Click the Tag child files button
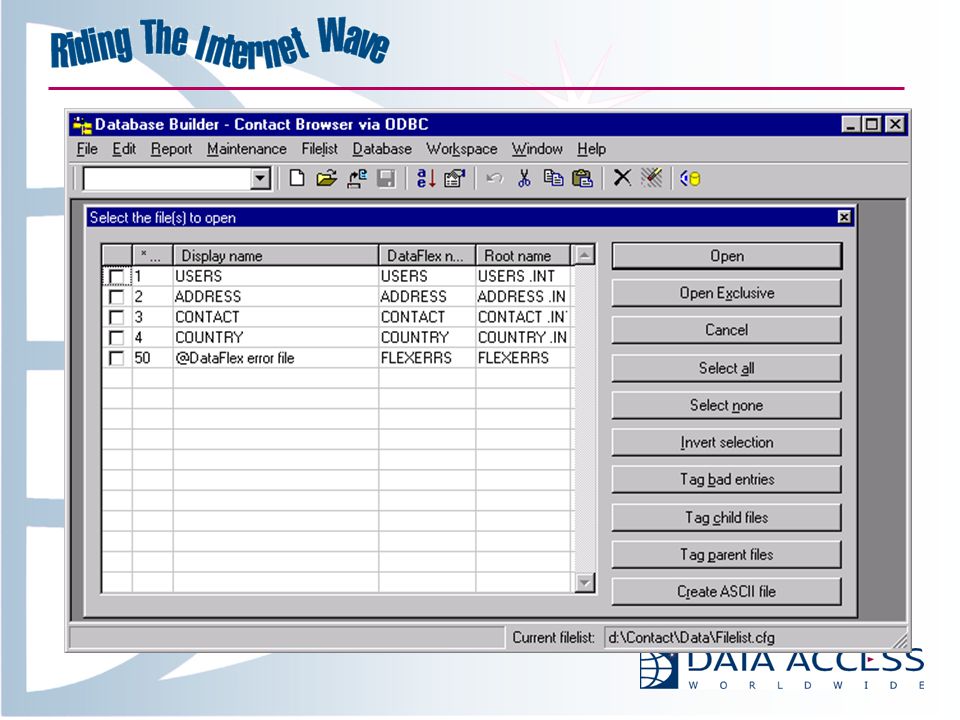The height and width of the screenshot is (720, 960). click(727, 518)
